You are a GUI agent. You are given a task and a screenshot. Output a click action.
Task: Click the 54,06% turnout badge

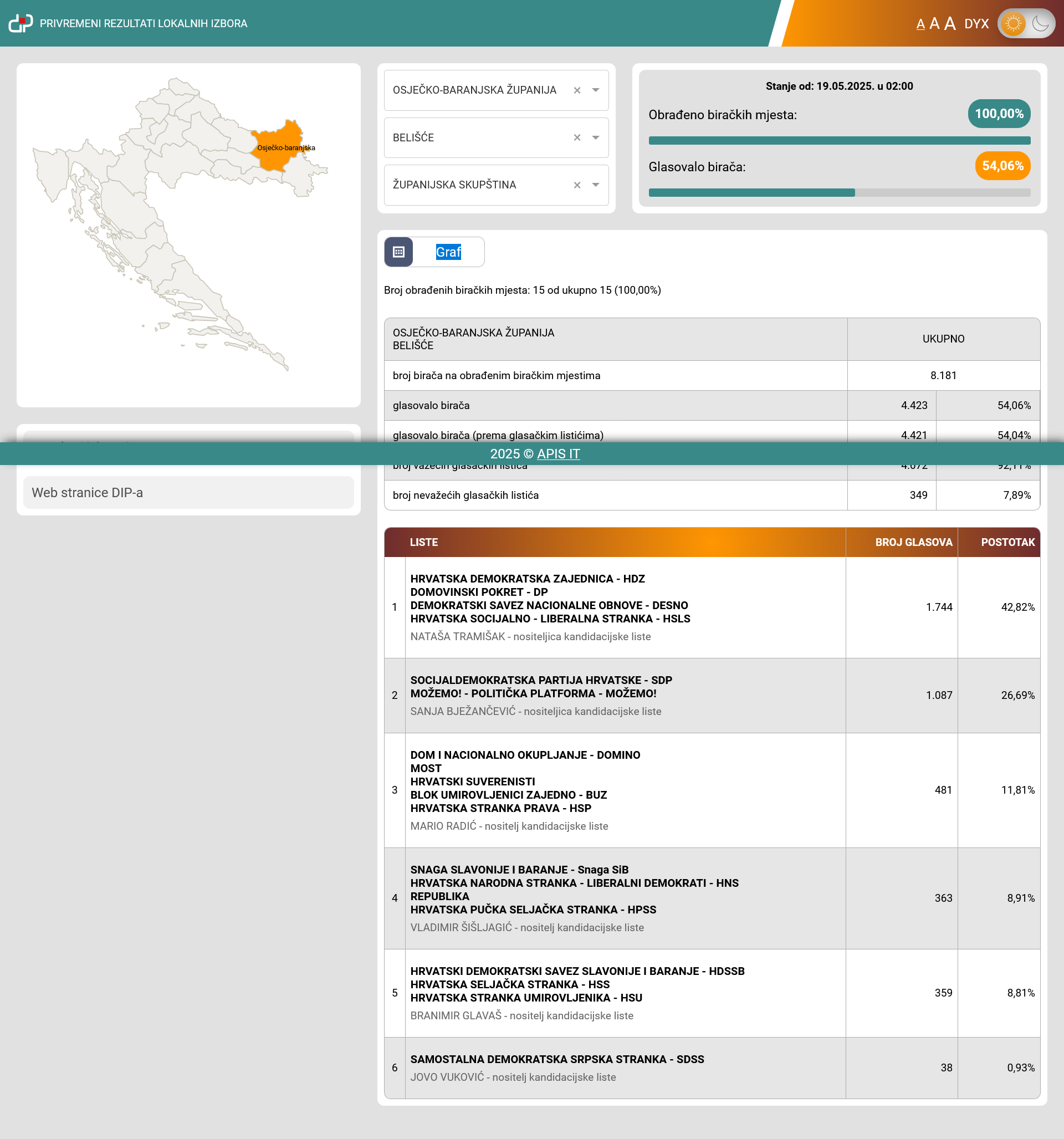pyautogui.click(x=1002, y=166)
